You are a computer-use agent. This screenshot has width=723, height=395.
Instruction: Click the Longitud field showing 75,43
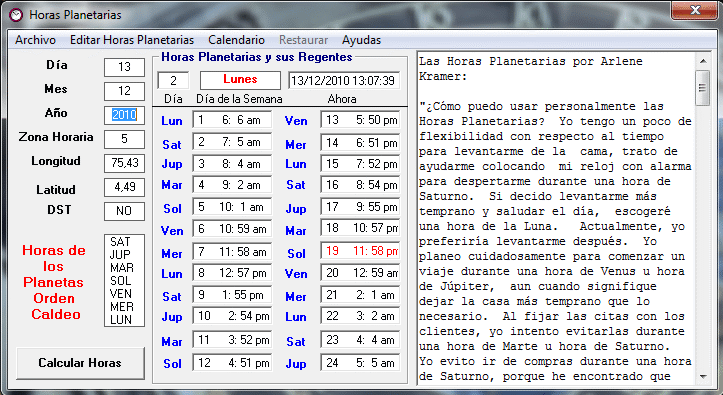click(124, 163)
